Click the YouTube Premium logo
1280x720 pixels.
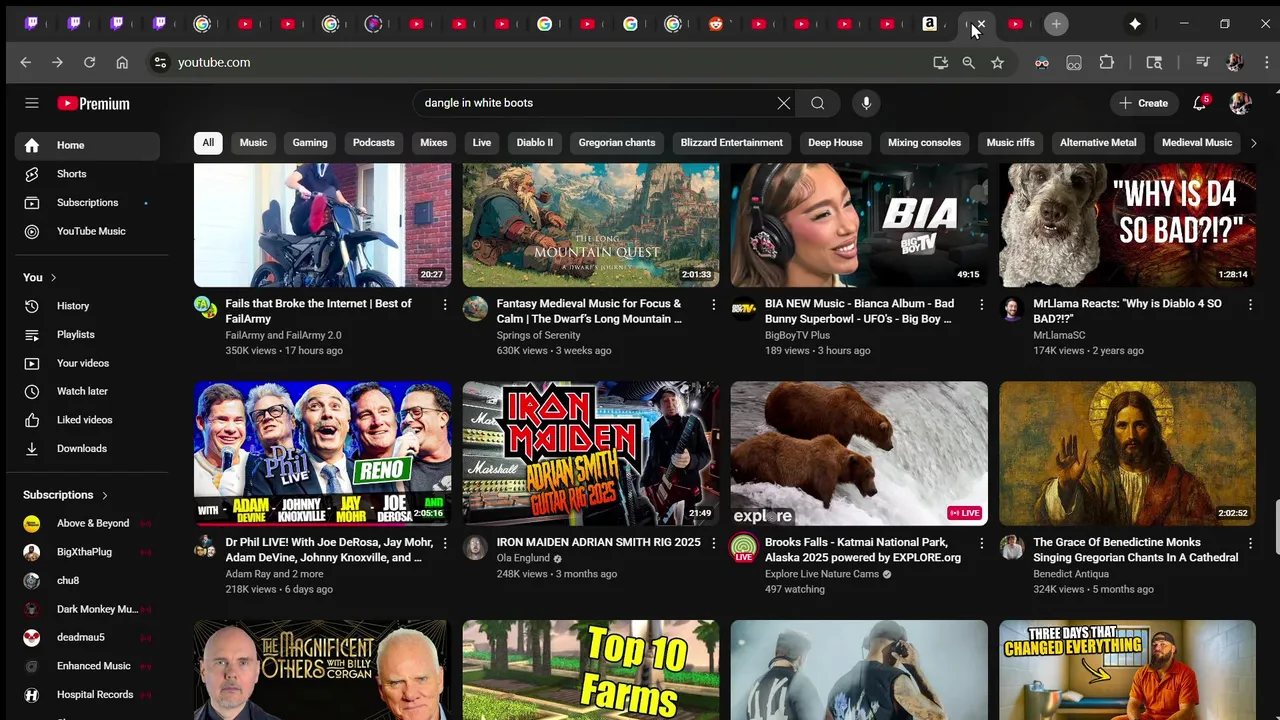[93, 103]
